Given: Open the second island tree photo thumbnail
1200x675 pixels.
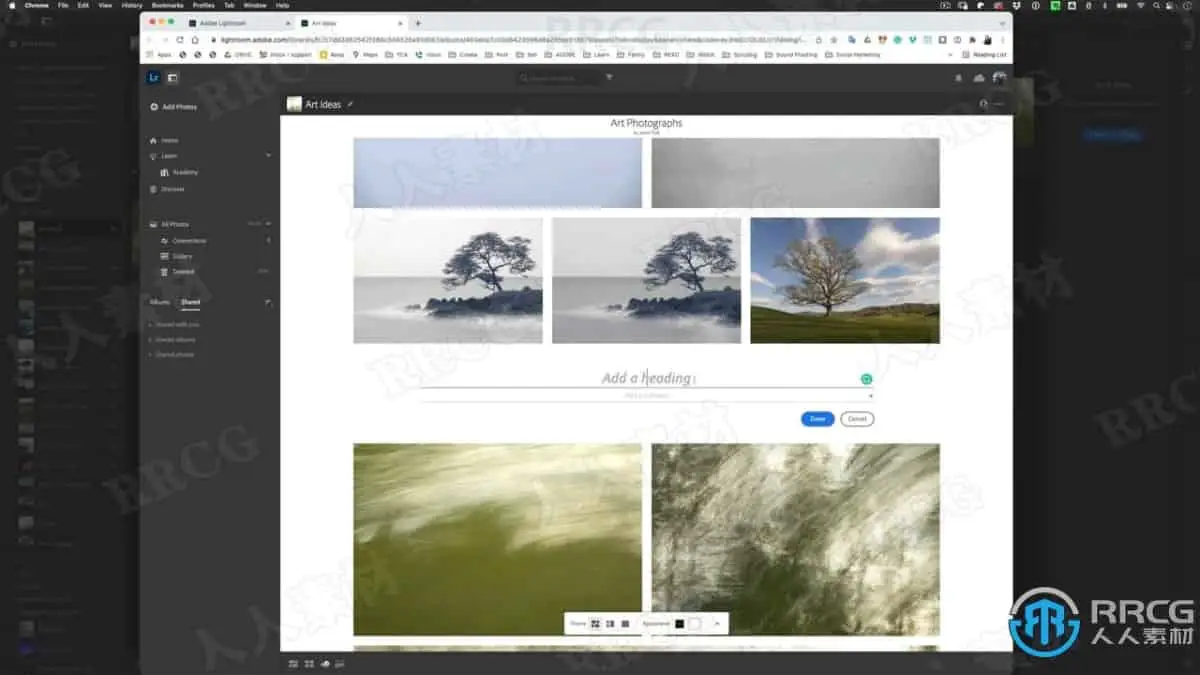Looking at the screenshot, I should click(646, 281).
